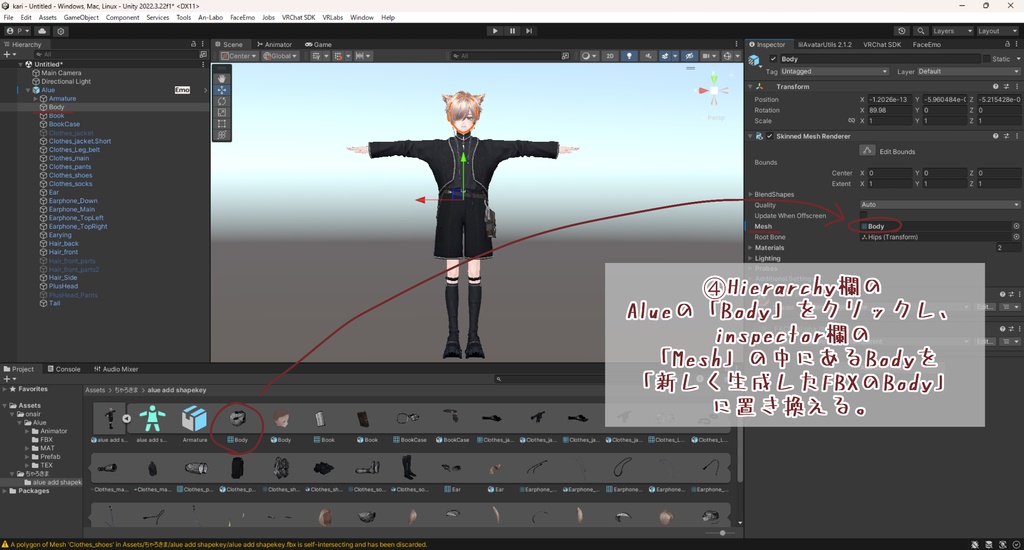This screenshot has height=550, width=1024.
Task: Open the Layout dropdown in top bar
Action: pyautogui.click(x=997, y=31)
